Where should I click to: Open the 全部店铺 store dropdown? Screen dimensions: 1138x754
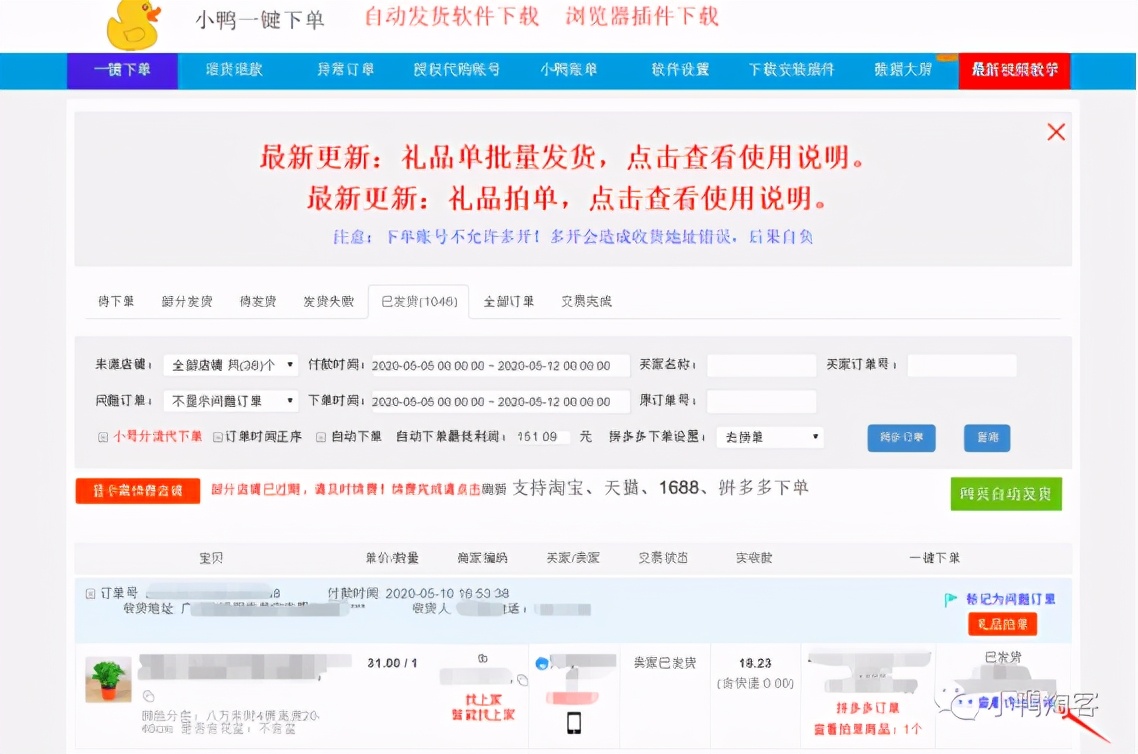pos(230,364)
